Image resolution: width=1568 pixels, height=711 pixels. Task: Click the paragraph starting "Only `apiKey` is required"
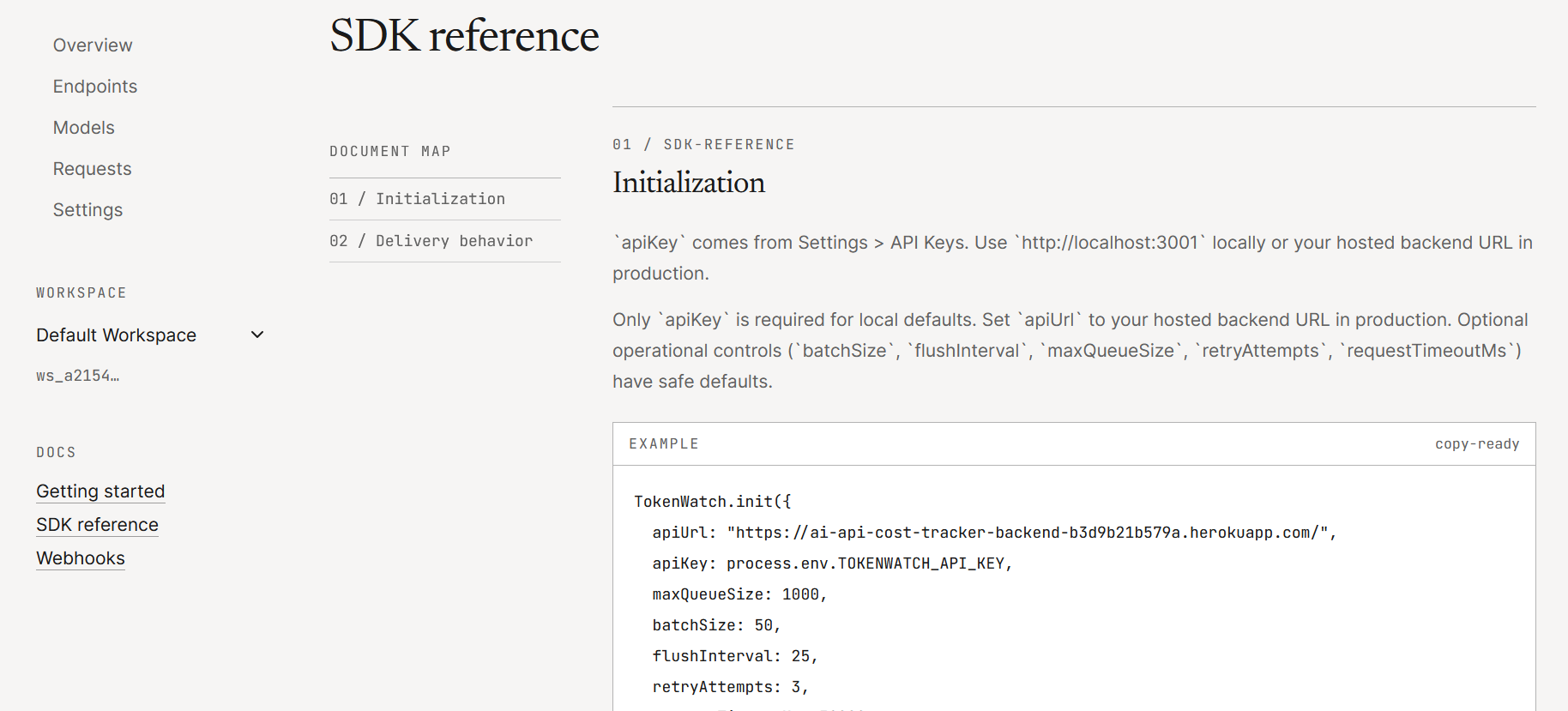pos(1072,351)
